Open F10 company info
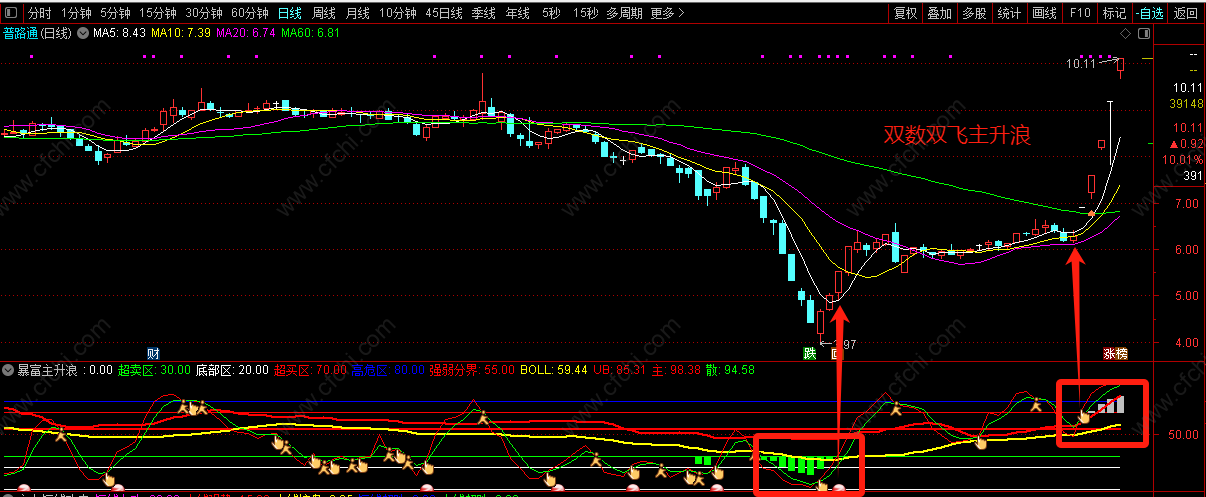This screenshot has width=1206, height=497. pyautogui.click(x=1080, y=14)
